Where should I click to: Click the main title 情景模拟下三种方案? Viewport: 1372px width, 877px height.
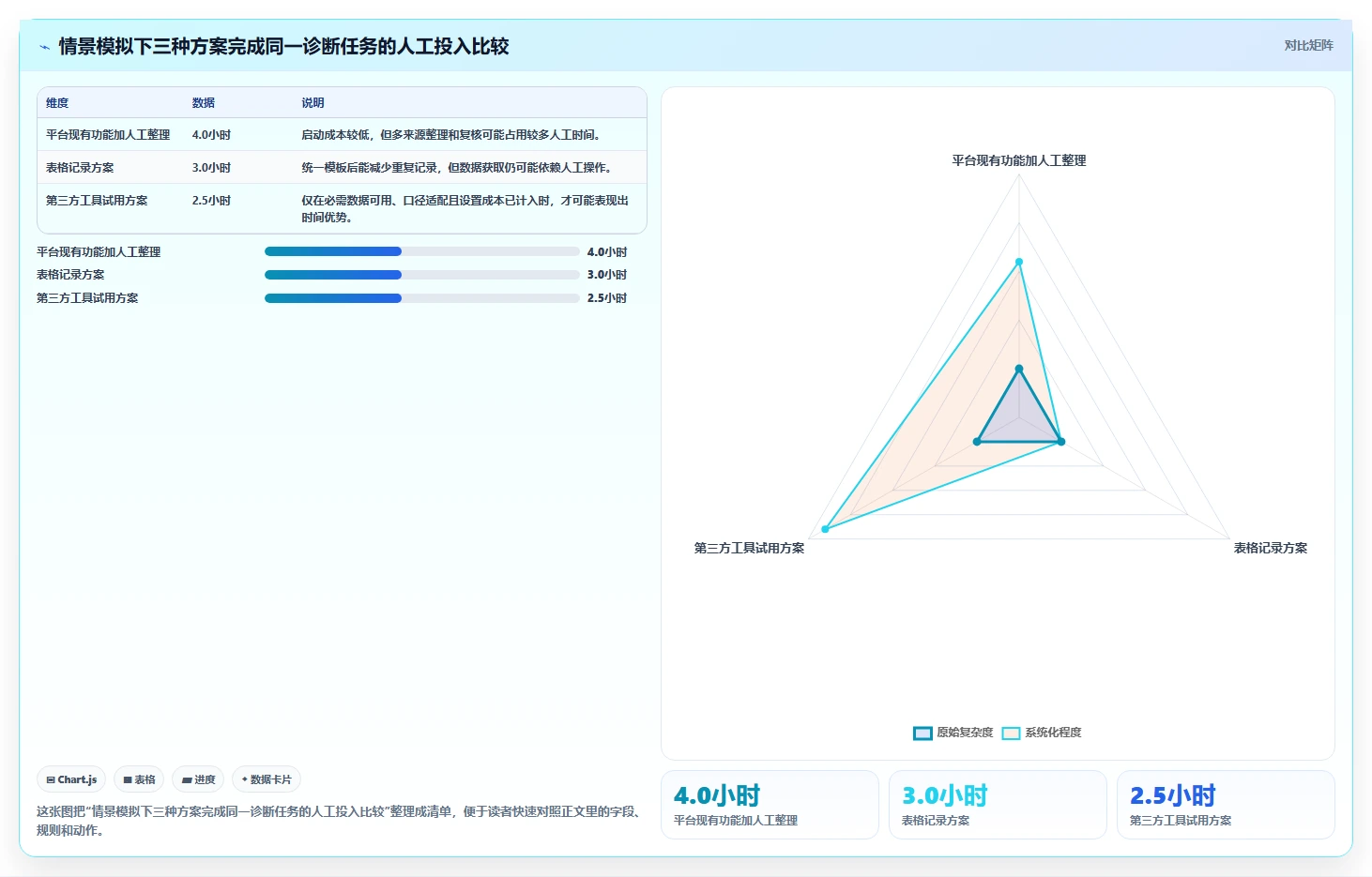pyautogui.click(x=283, y=46)
